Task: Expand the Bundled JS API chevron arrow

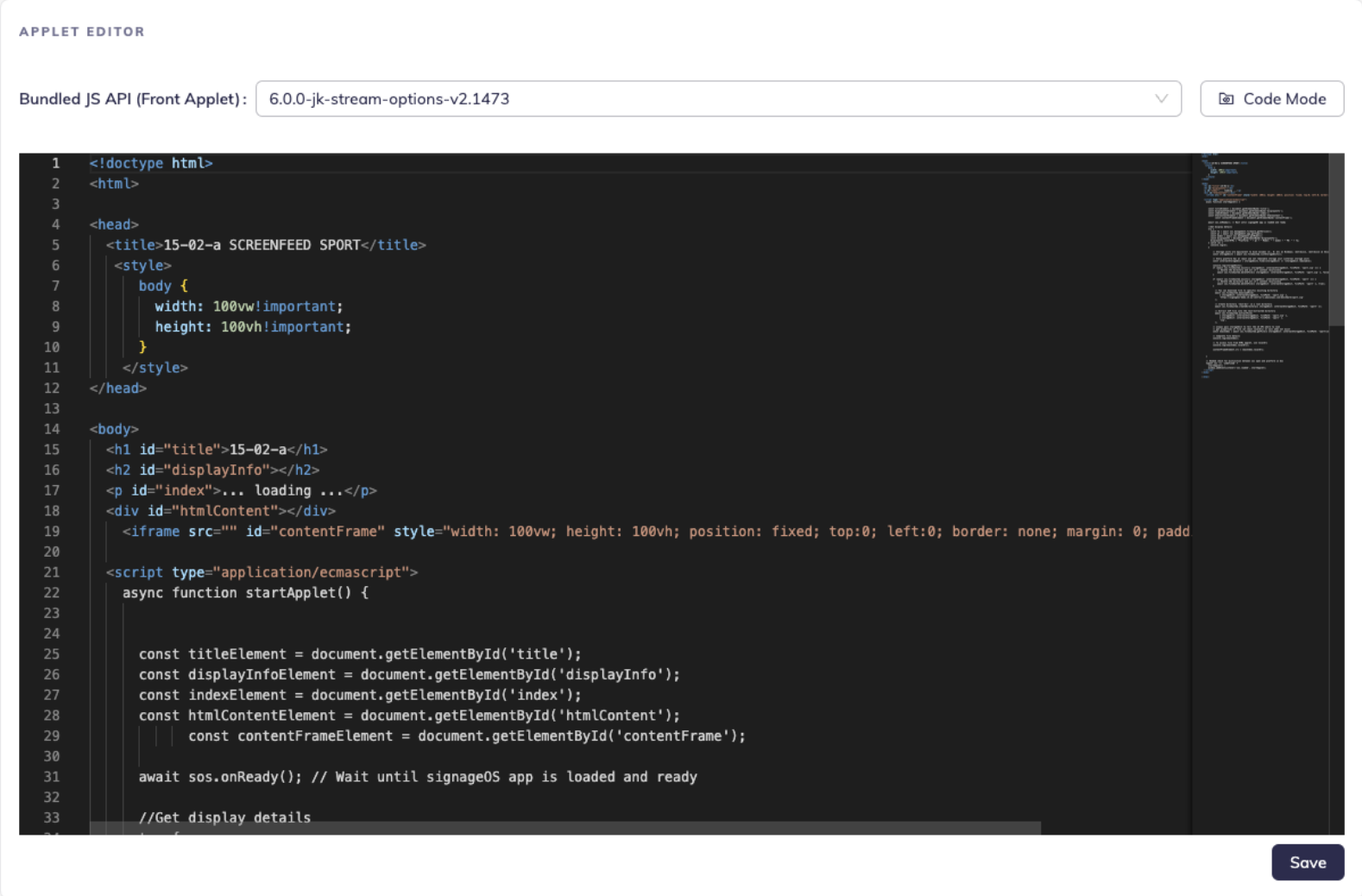Action: click(1161, 99)
